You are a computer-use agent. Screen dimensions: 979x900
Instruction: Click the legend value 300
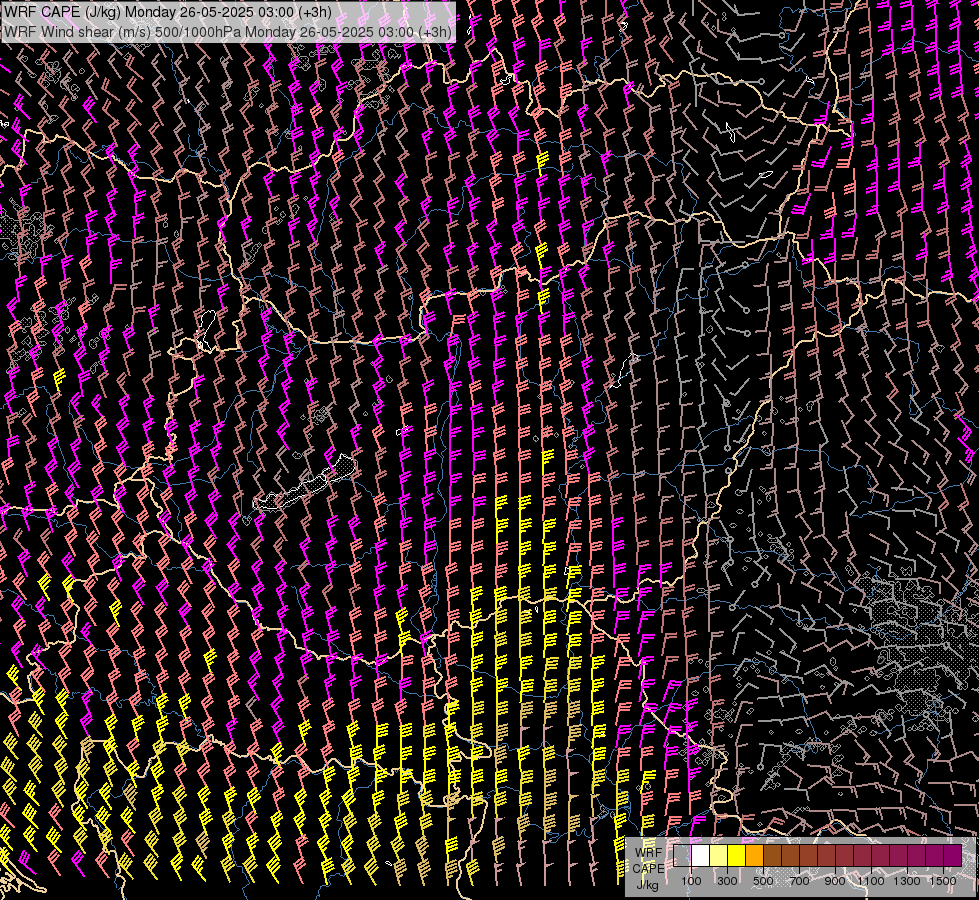tap(727, 881)
